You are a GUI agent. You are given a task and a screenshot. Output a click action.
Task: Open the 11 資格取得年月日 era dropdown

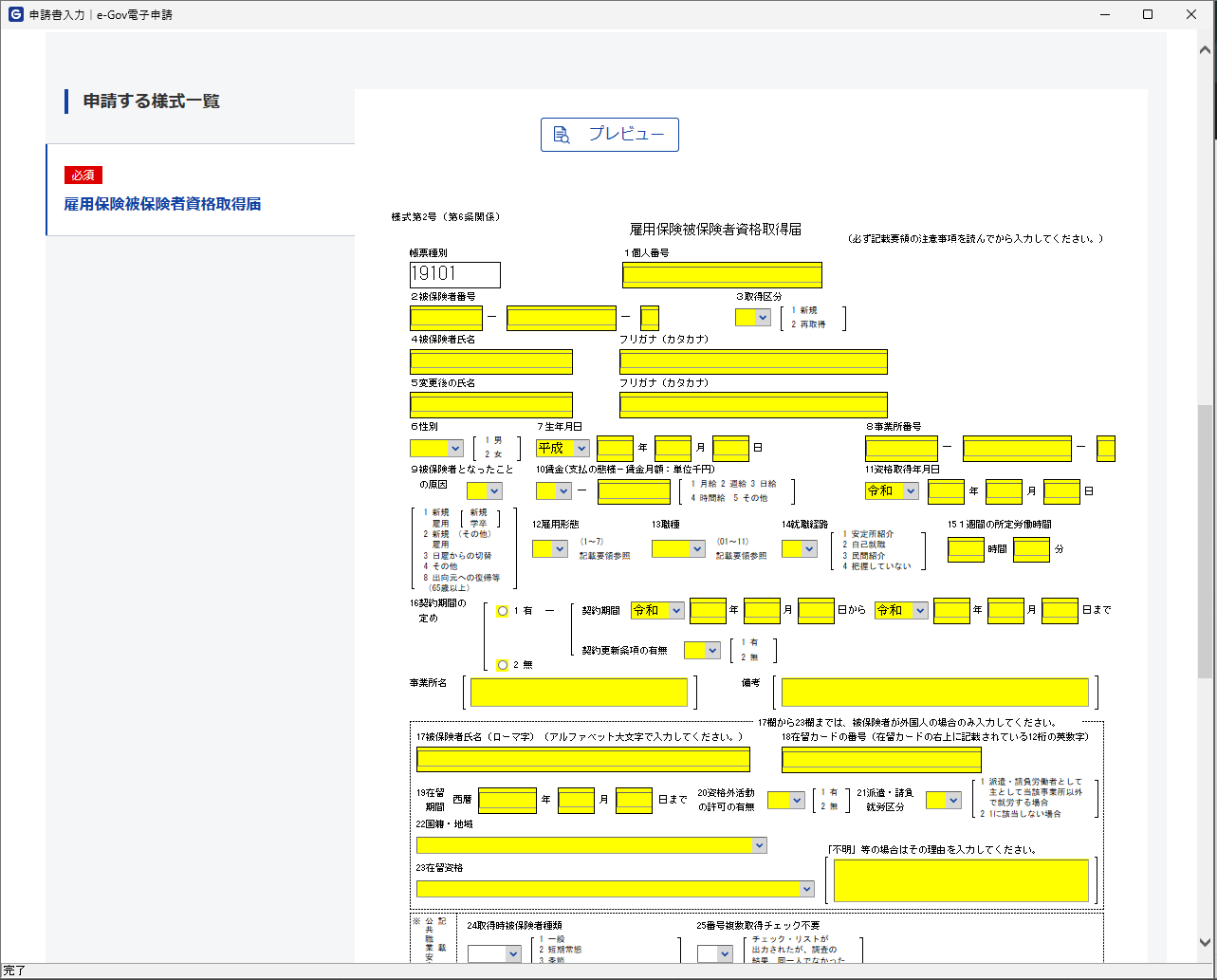[892, 490]
